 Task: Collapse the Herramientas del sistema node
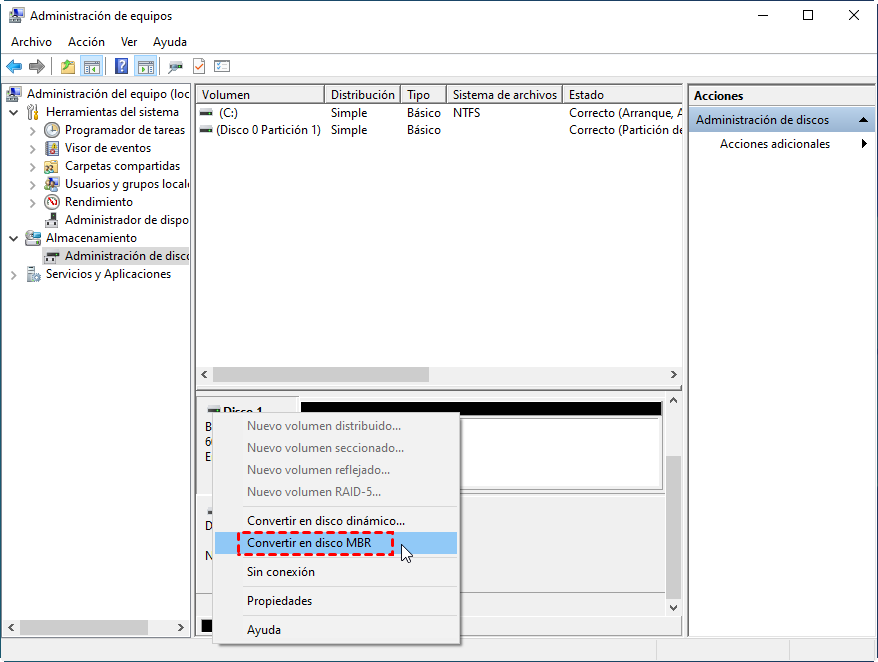[14, 112]
